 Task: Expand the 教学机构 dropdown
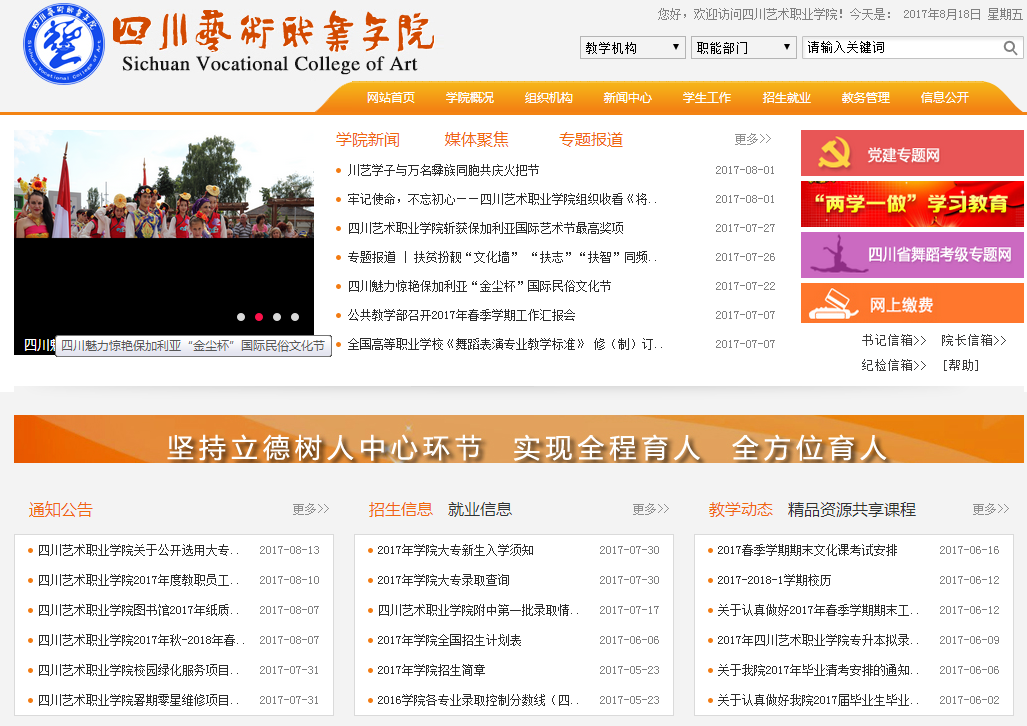(x=632, y=48)
